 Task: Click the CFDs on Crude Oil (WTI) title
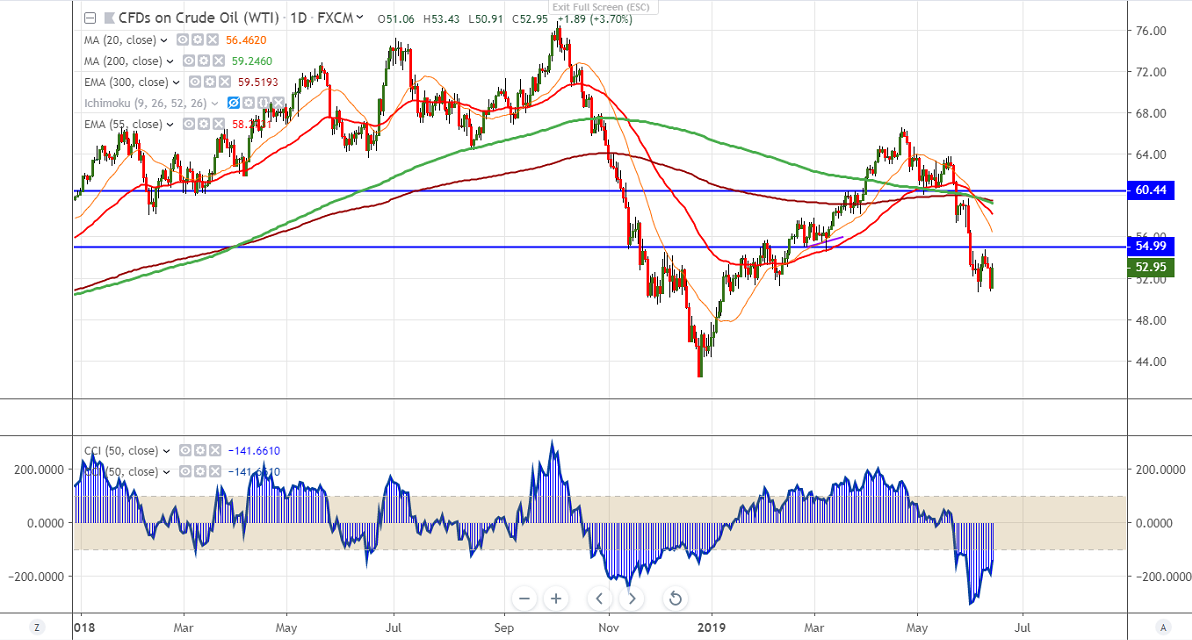[x=199, y=18]
